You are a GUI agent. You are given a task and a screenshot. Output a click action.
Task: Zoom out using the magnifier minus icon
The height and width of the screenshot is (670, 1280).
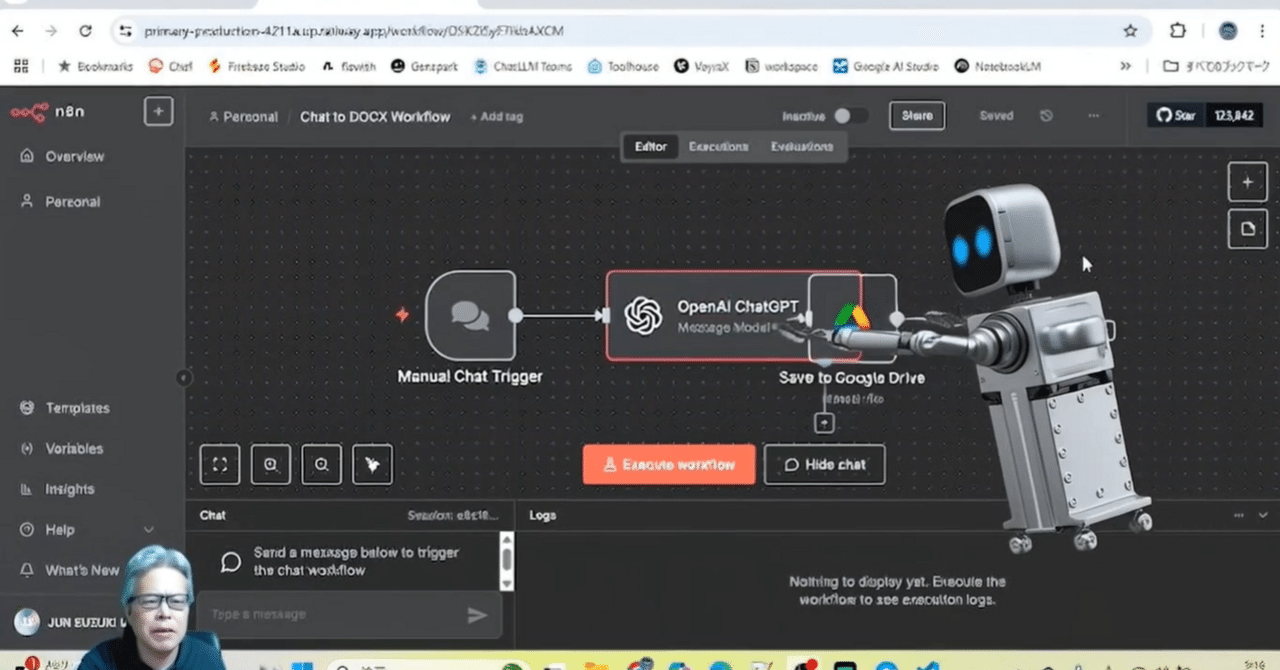(321, 464)
